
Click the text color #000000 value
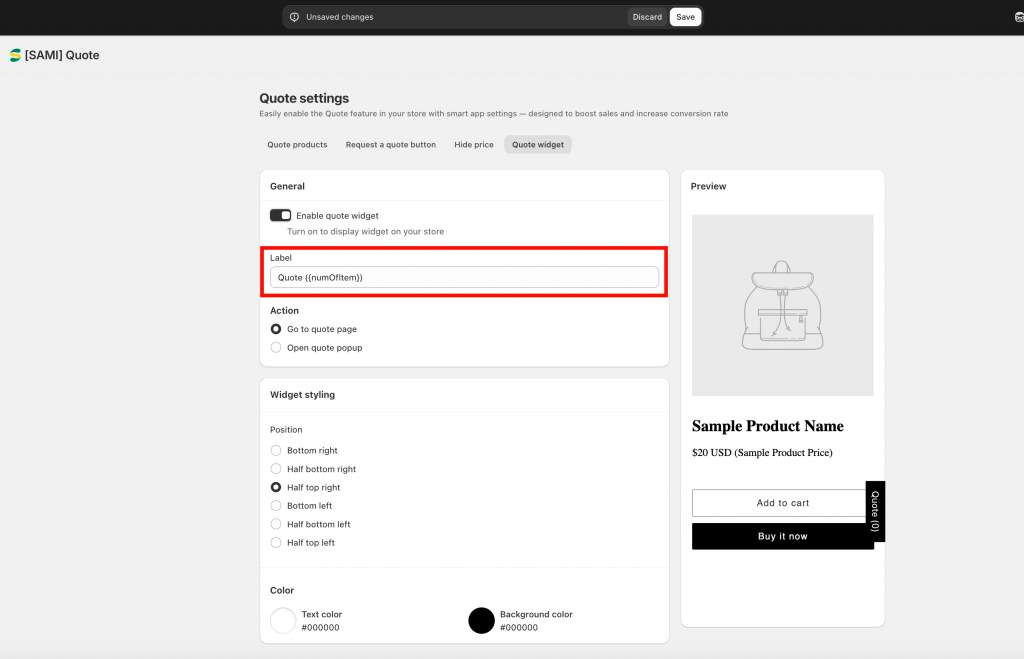(x=321, y=628)
